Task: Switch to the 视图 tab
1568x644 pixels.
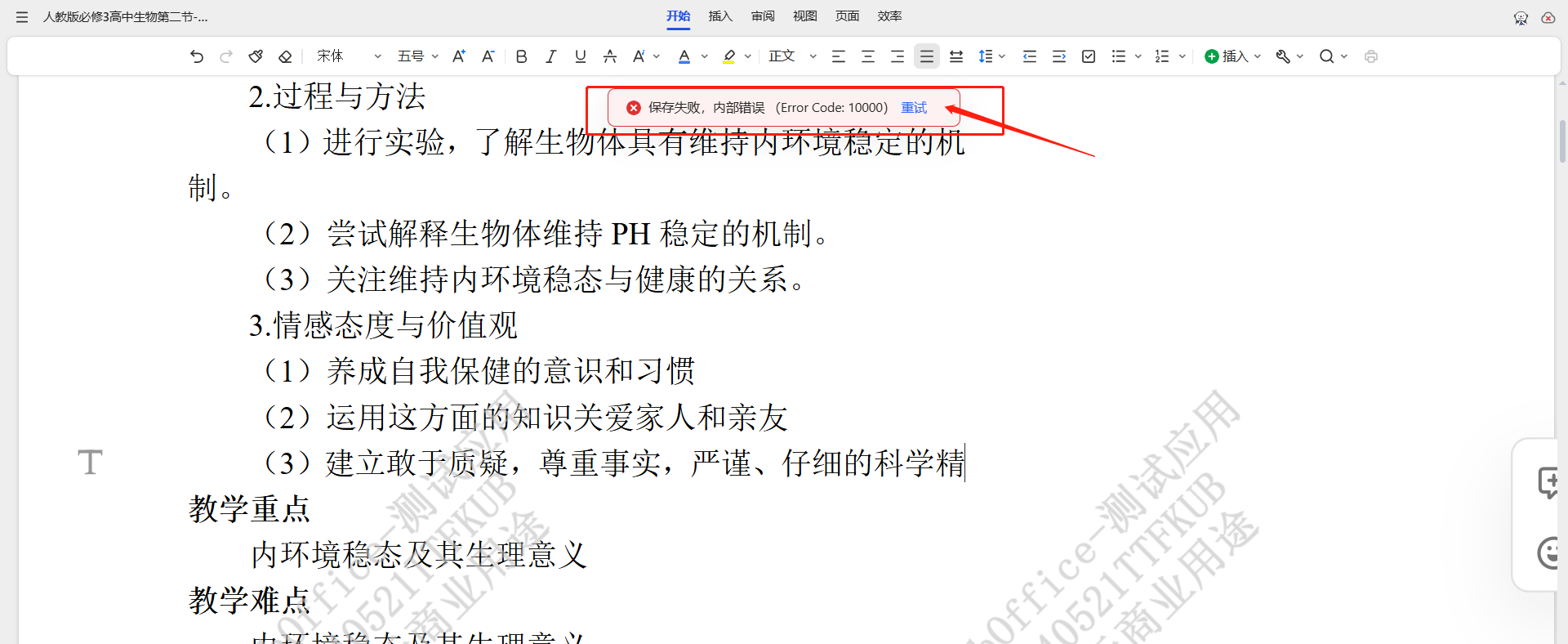Action: coord(805,16)
